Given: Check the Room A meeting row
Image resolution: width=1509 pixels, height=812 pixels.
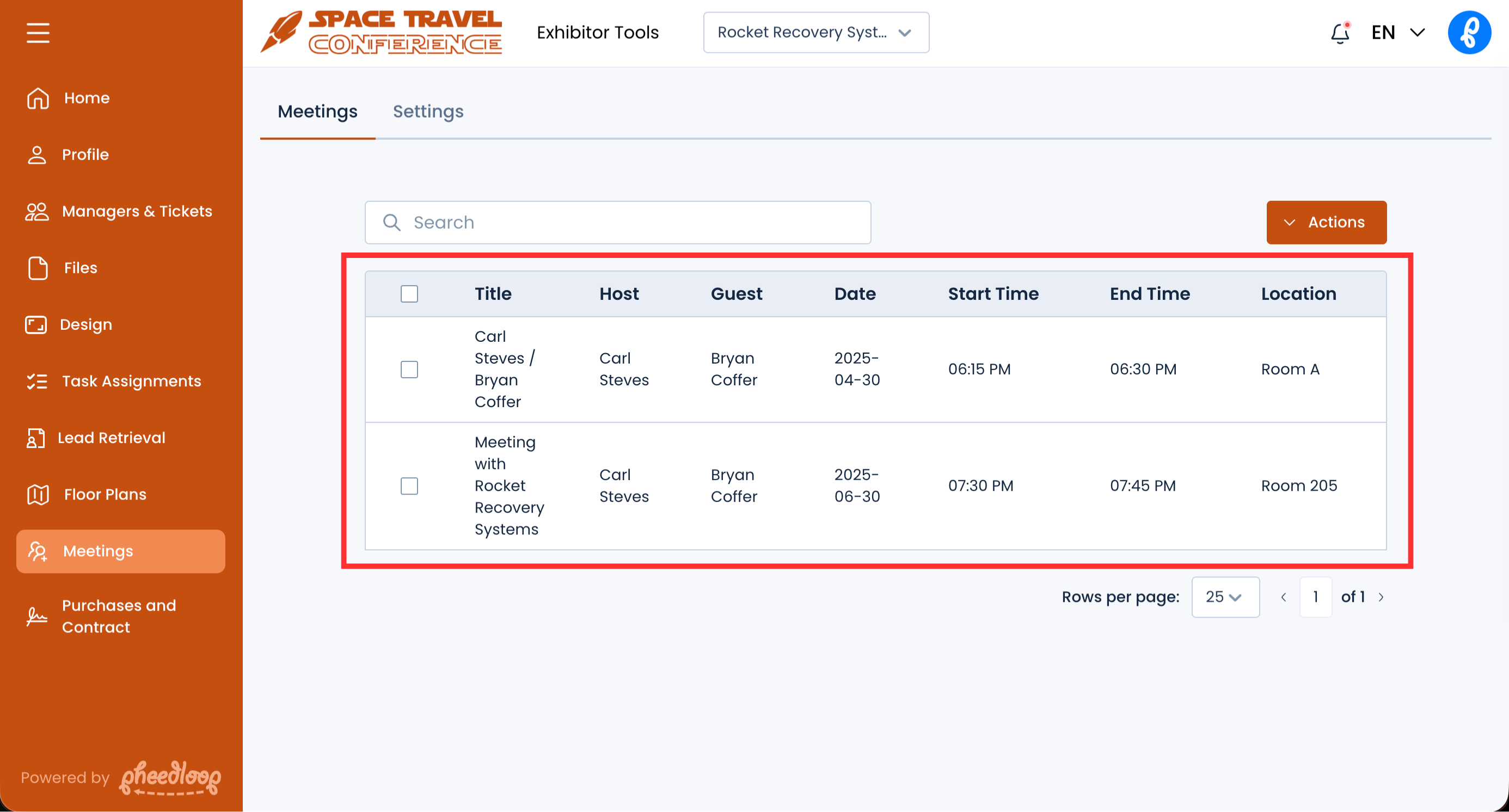Looking at the screenshot, I should pos(409,370).
